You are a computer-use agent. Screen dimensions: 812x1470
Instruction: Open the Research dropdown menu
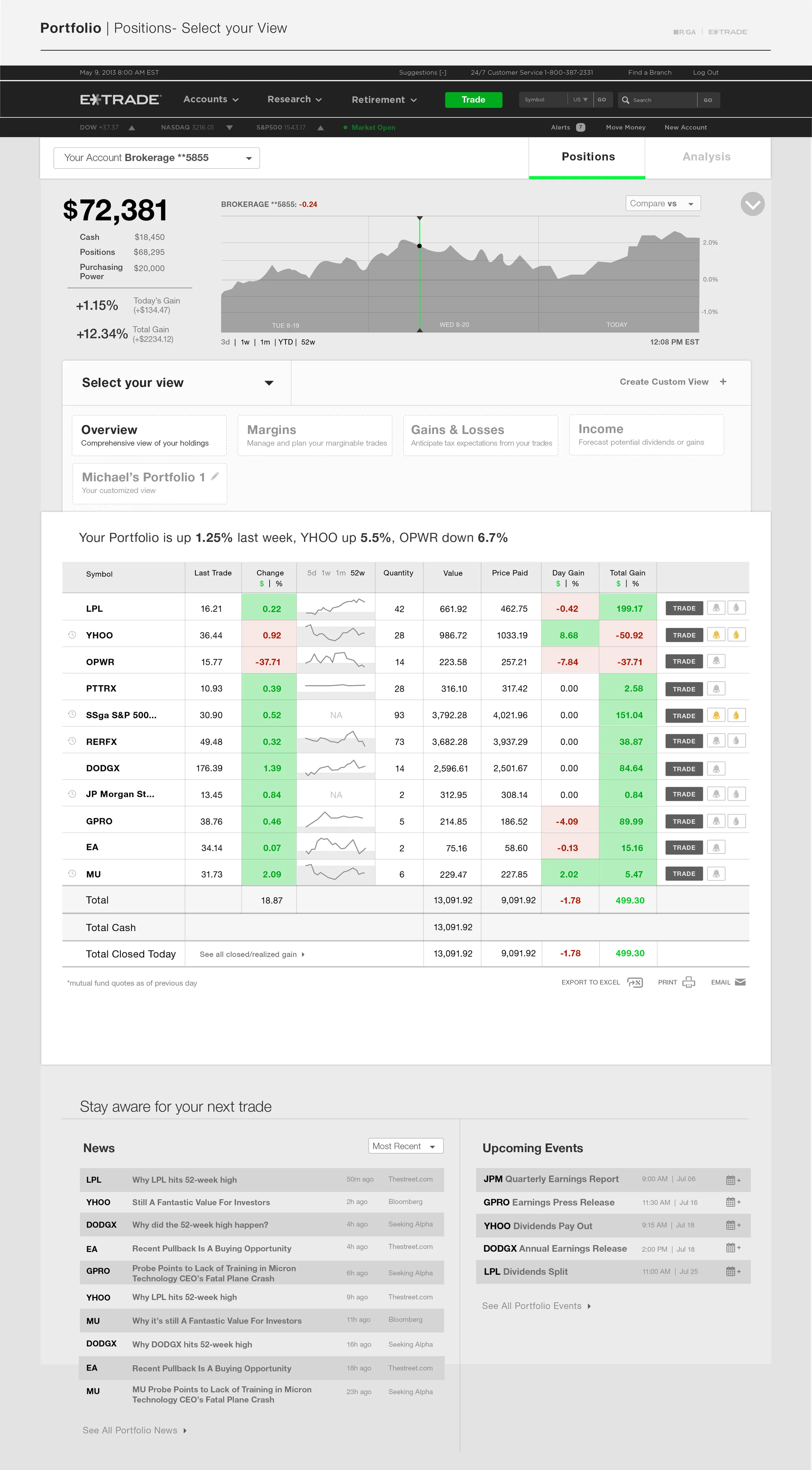[x=295, y=99]
